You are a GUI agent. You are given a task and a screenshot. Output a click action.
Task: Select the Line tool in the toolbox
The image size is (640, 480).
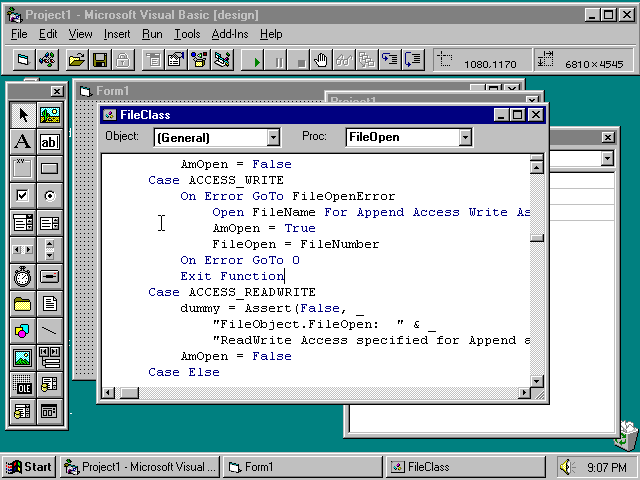(x=49, y=331)
